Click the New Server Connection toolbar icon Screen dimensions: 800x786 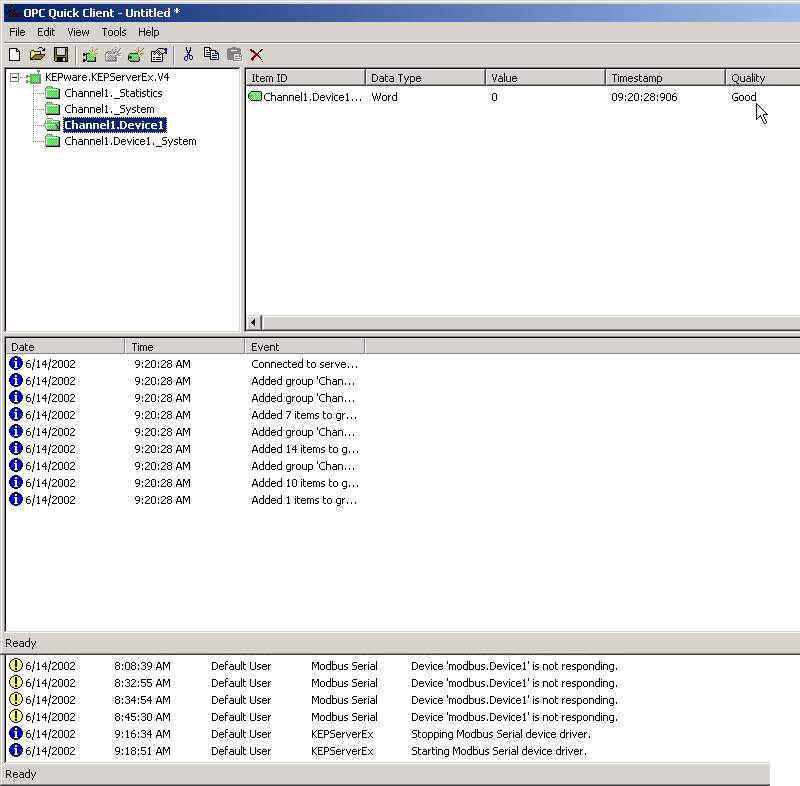(x=90, y=54)
